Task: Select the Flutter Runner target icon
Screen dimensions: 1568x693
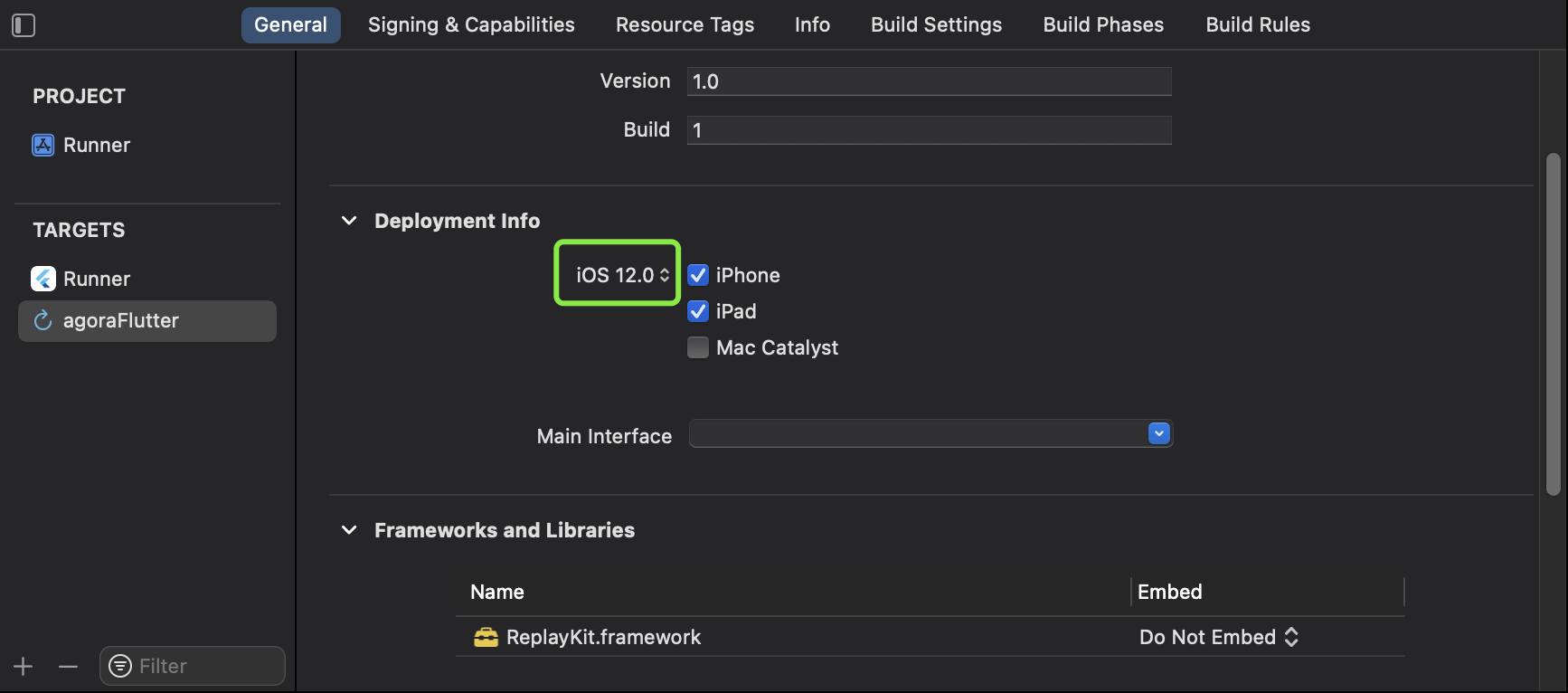Action: click(43, 279)
